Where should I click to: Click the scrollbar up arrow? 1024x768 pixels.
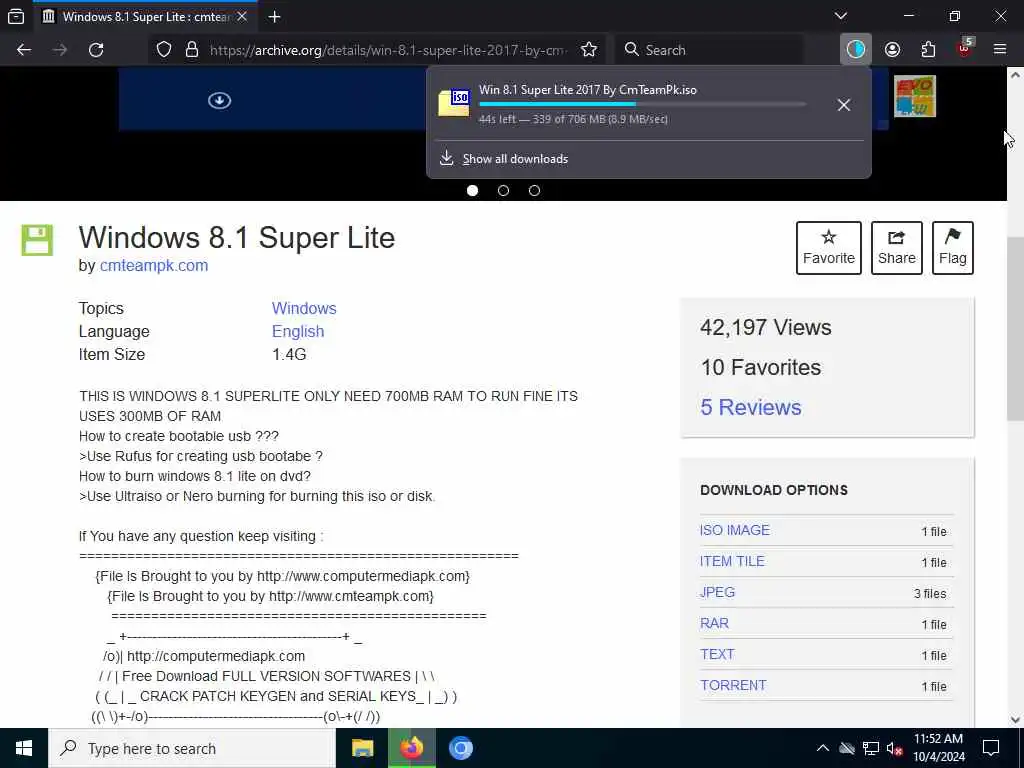click(x=1015, y=74)
